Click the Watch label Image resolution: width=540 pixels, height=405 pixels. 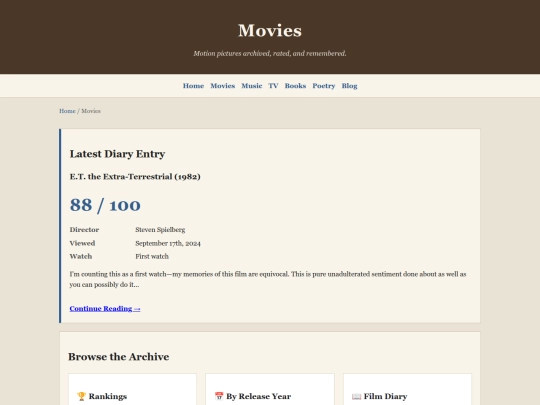click(x=81, y=257)
